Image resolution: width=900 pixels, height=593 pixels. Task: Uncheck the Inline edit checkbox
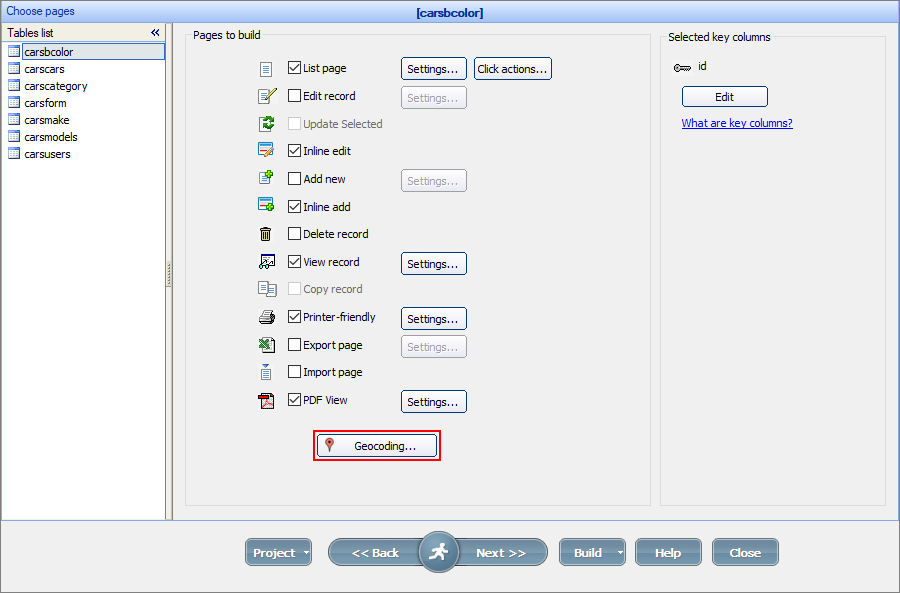pos(294,151)
